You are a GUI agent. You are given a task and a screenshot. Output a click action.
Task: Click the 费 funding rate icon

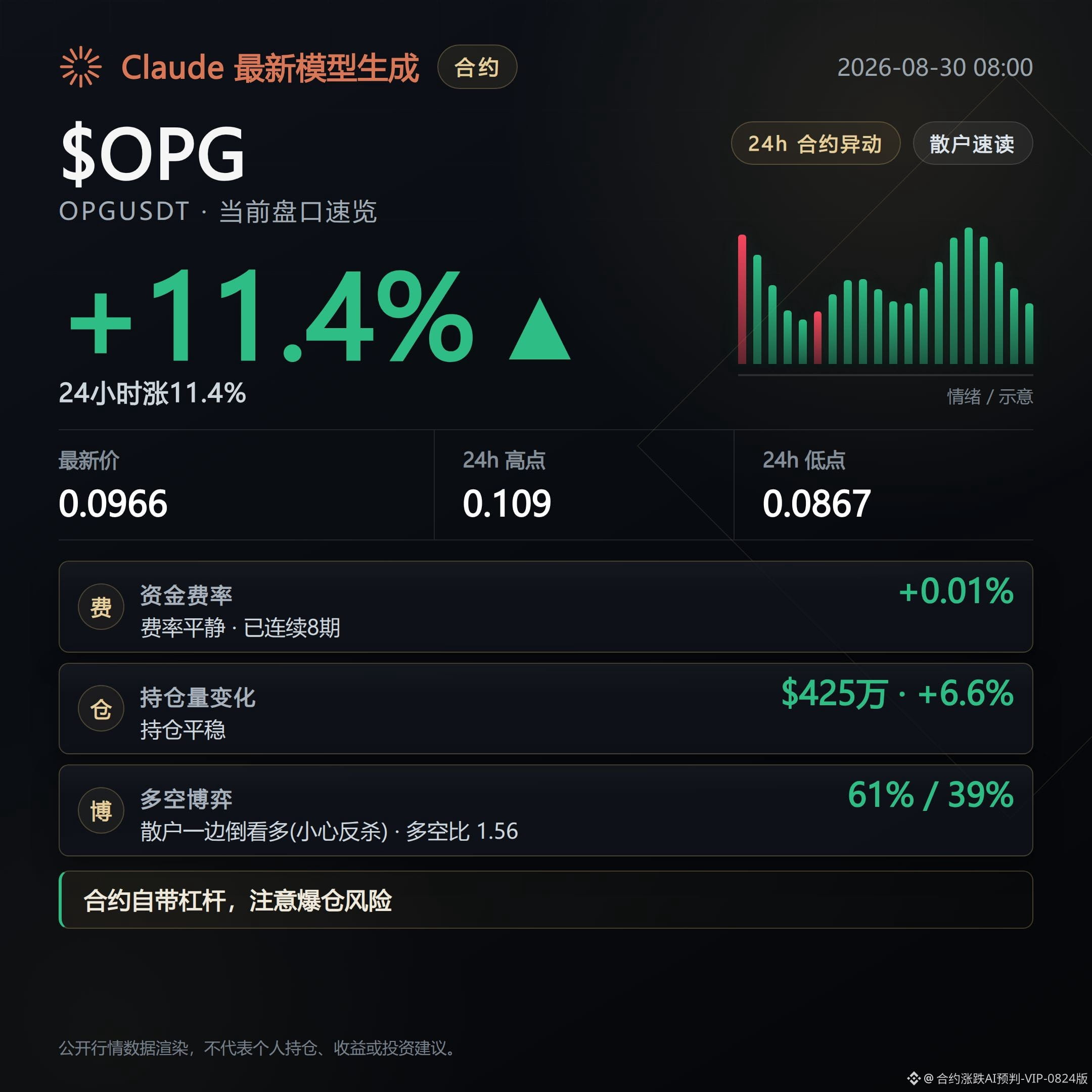pyautogui.click(x=101, y=607)
